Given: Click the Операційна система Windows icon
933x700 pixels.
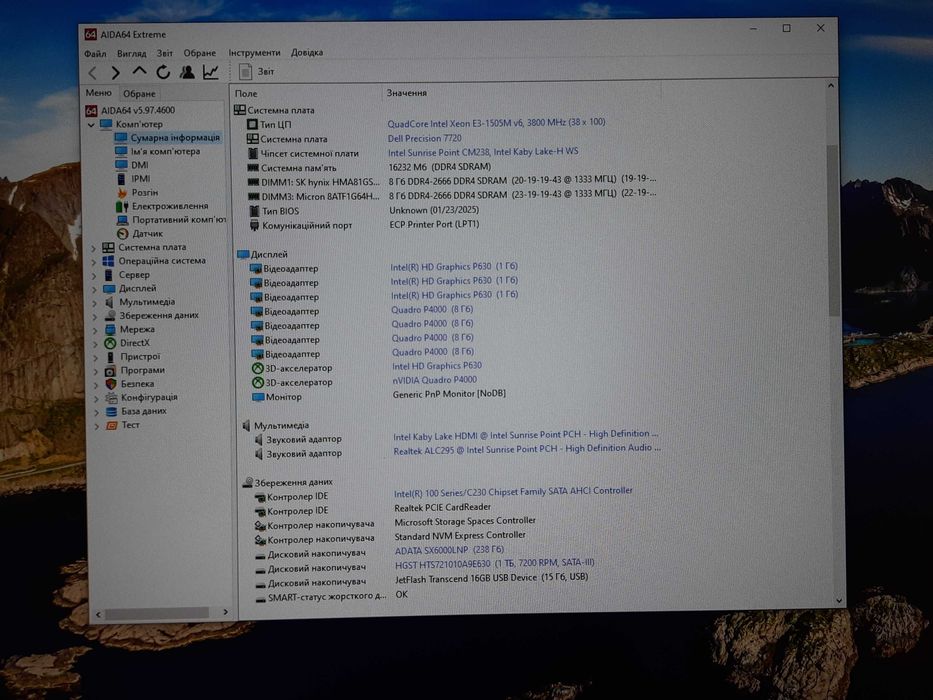Looking at the screenshot, I should coord(108,261).
